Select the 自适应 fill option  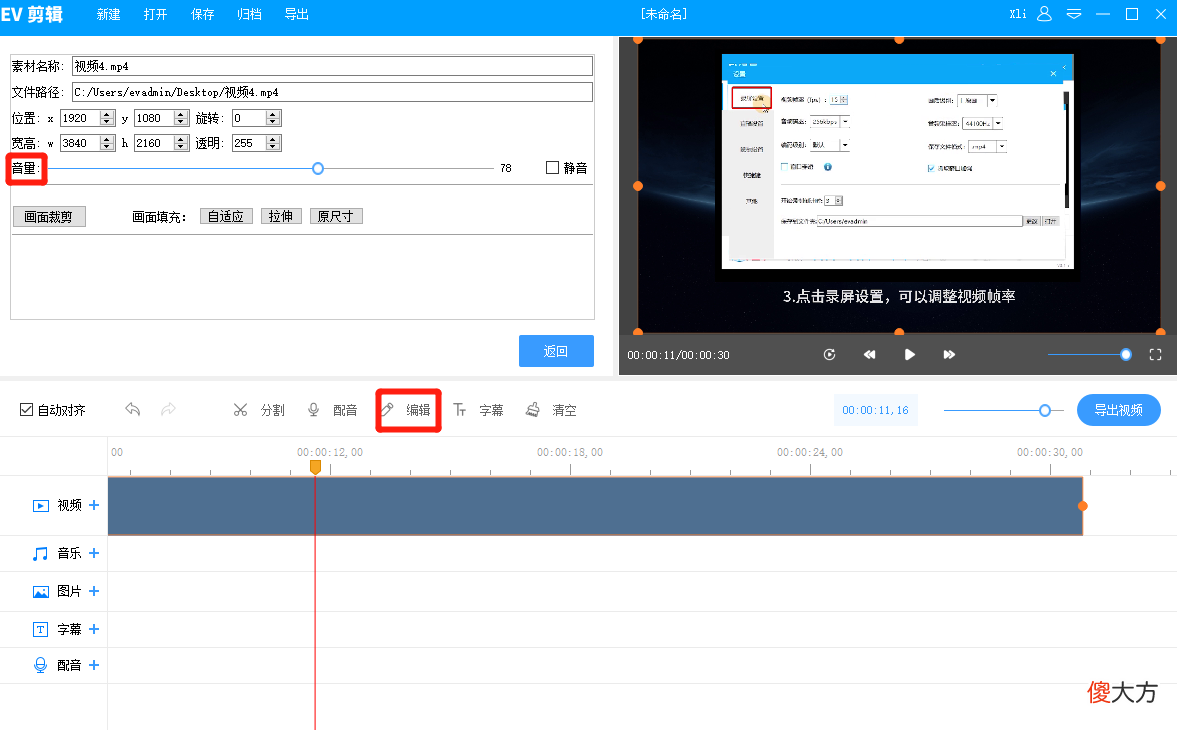(226, 216)
